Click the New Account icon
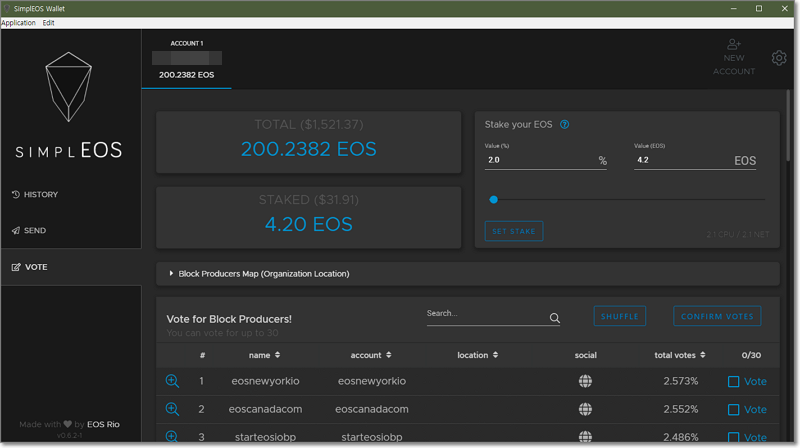 [734, 45]
